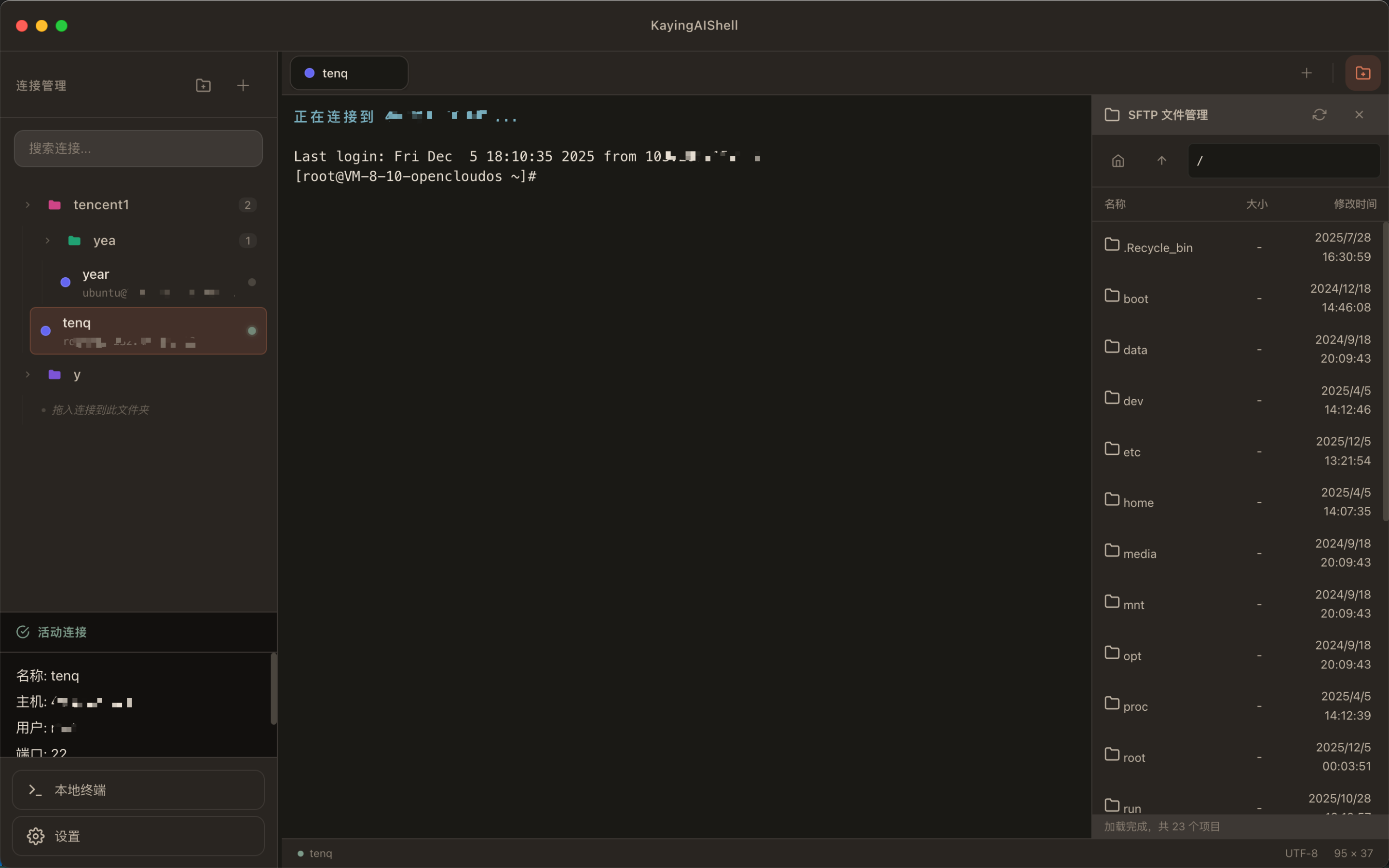Click the new folder icon in connection manager

point(203,85)
